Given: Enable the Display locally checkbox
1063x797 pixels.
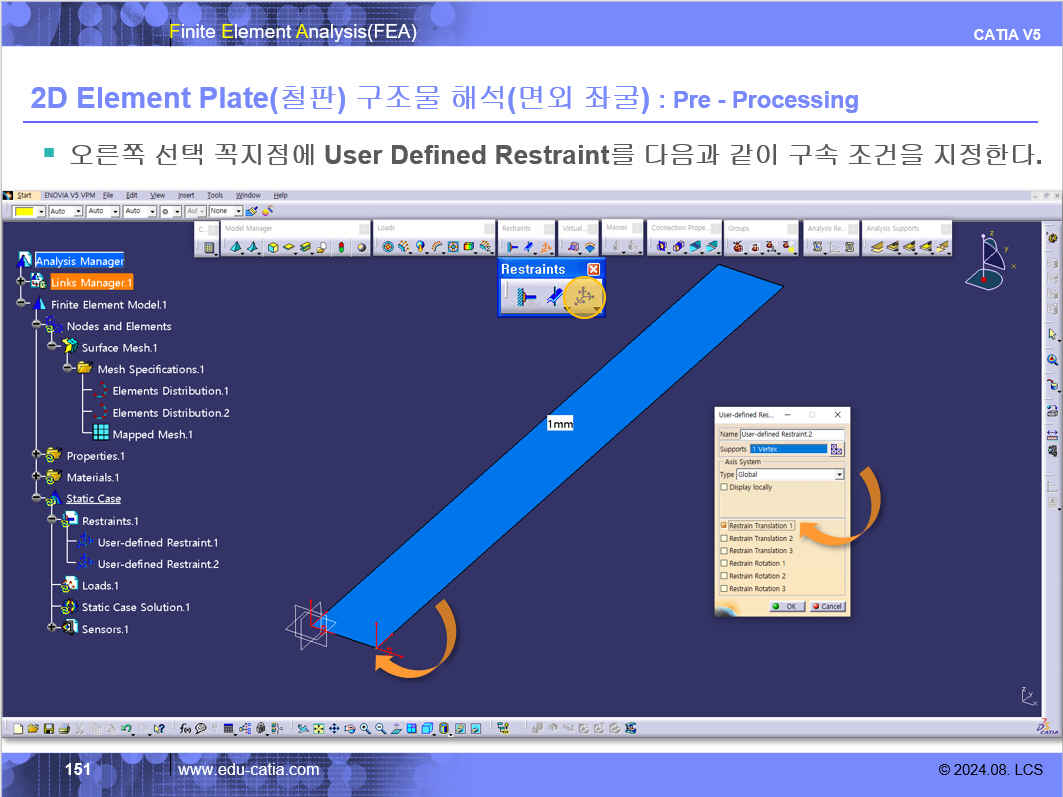Looking at the screenshot, I should (723, 487).
